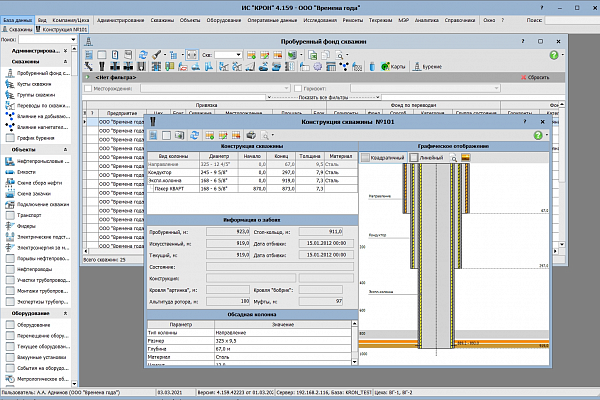Click the blue cylinder icon left of Карты
Image resolution: width=600 pixels, height=400 pixels.
pyautogui.click(x=372, y=67)
